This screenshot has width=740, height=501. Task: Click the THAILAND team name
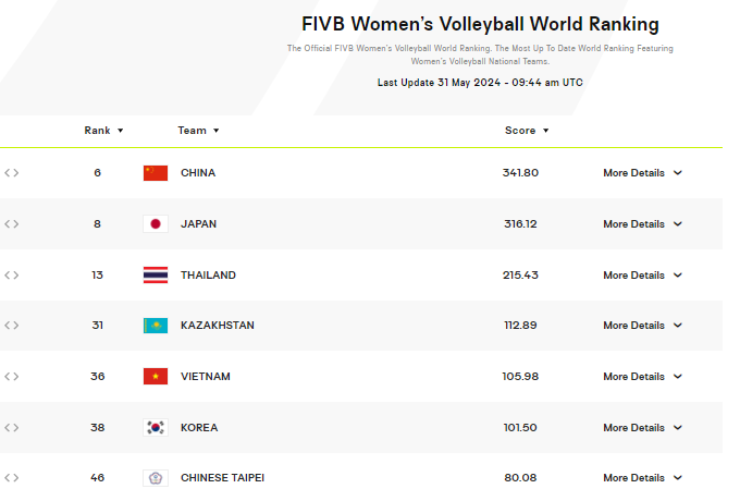point(208,275)
